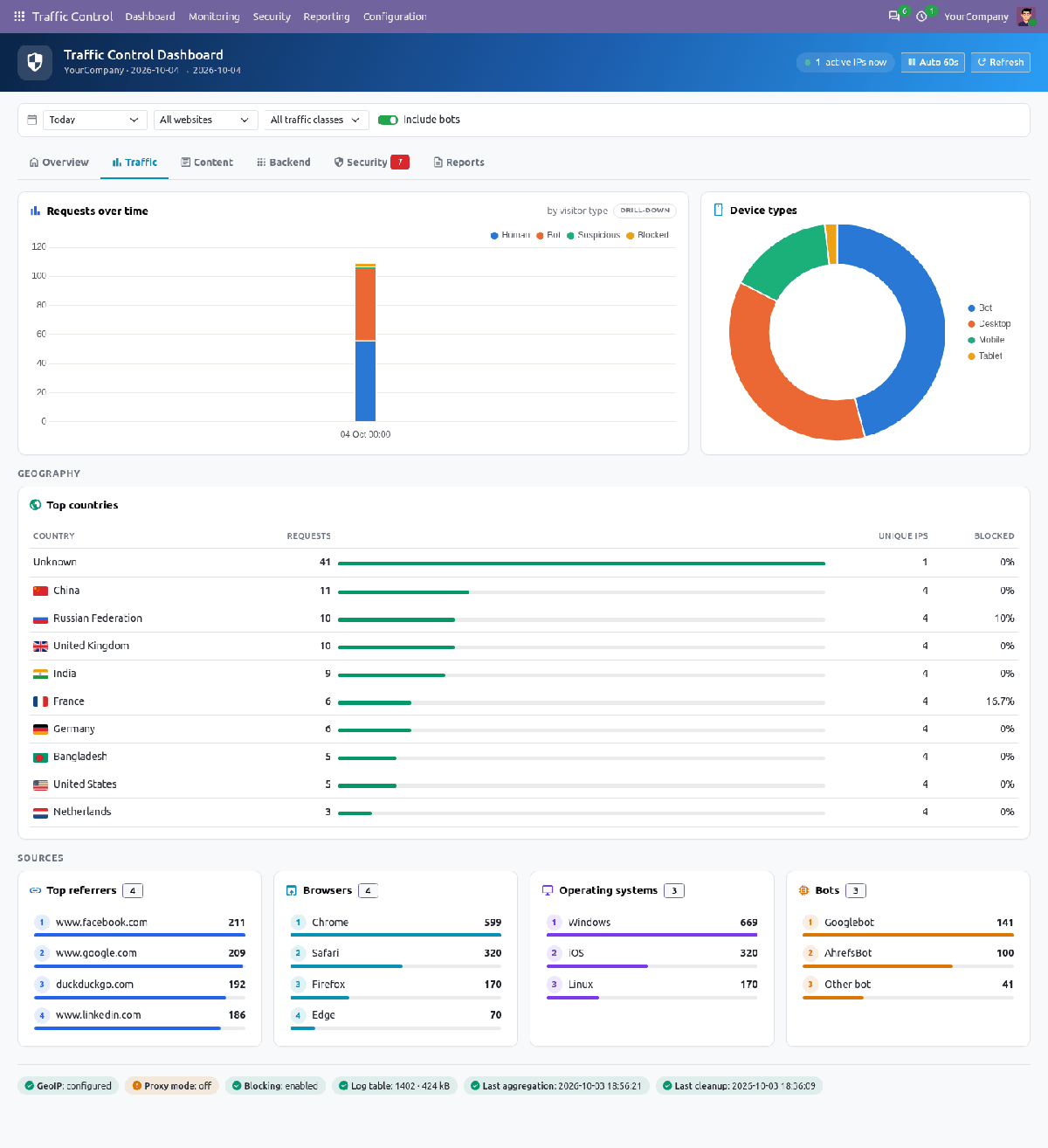Click the Top referrers link icon
Screen dimensions: 1048x1148
pyautogui.click(x=36, y=890)
